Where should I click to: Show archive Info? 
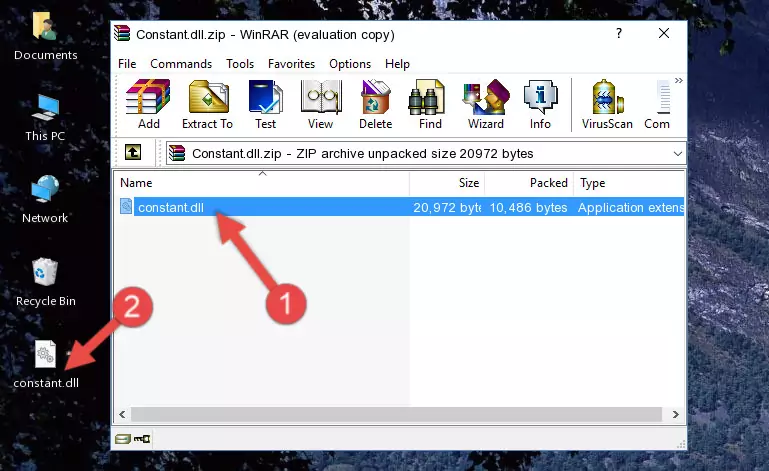pos(540,105)
